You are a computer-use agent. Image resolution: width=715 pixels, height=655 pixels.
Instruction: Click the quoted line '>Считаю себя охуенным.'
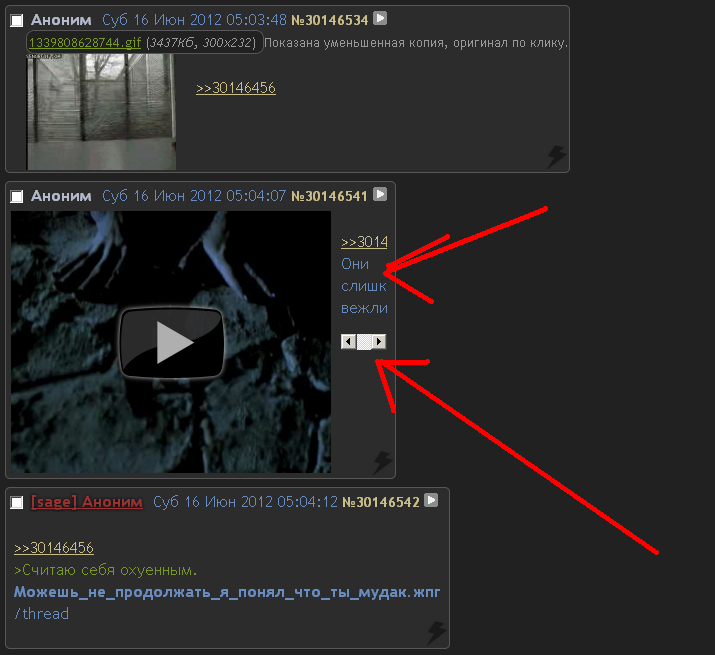click(105, 570)
